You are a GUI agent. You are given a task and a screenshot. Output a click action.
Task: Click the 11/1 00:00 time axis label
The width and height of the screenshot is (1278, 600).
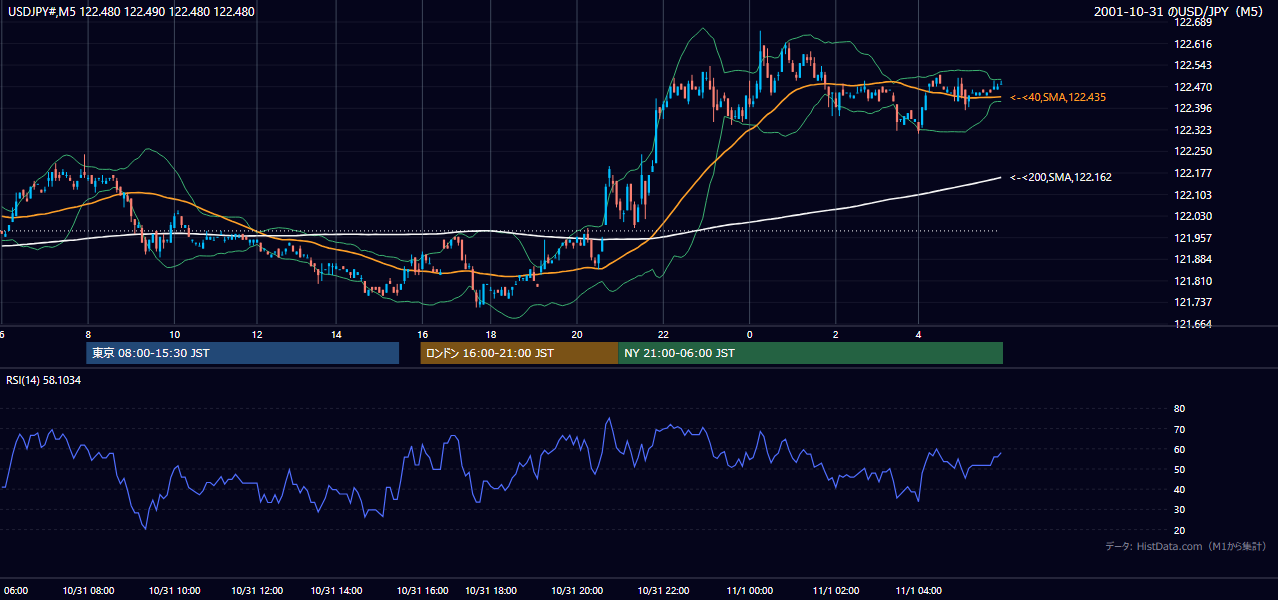point(749,590)
